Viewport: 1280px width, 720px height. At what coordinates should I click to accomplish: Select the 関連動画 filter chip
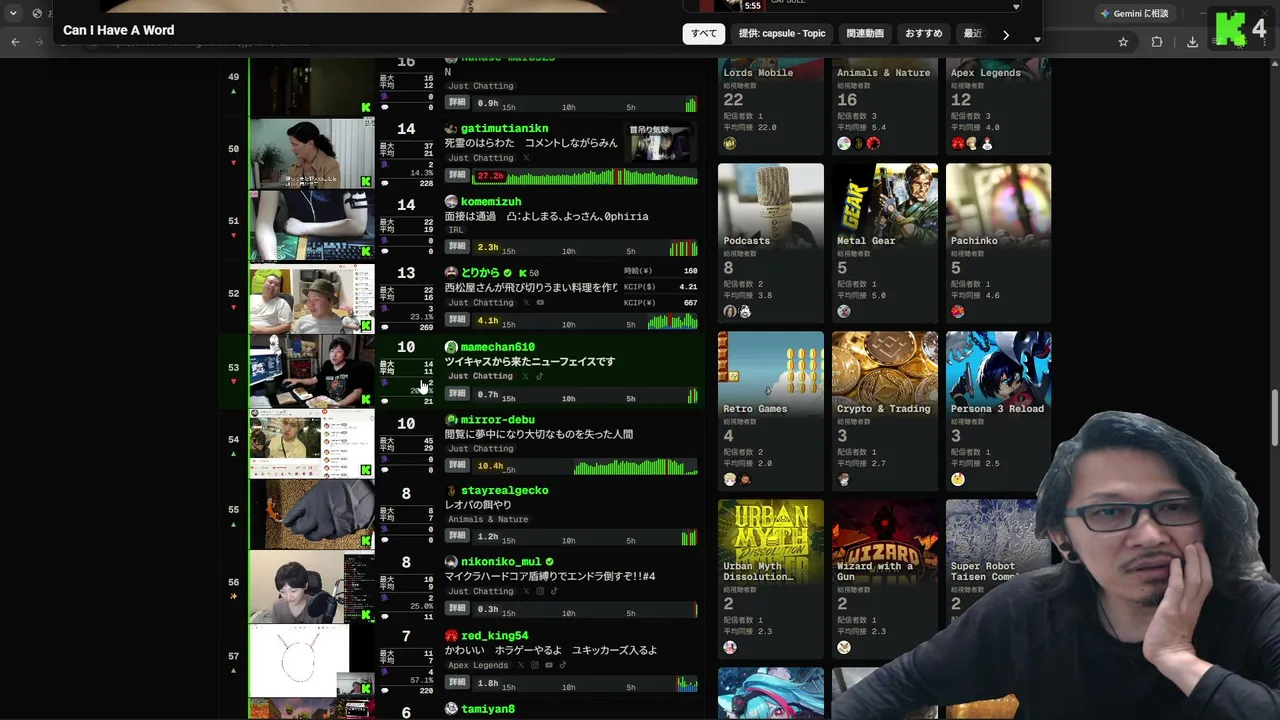click(x=865, y=33)
